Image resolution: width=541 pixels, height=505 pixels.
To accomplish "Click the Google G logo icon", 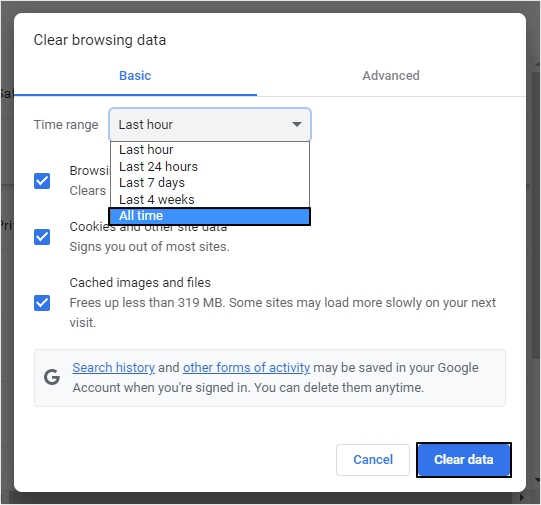I will tap(52, 377).
